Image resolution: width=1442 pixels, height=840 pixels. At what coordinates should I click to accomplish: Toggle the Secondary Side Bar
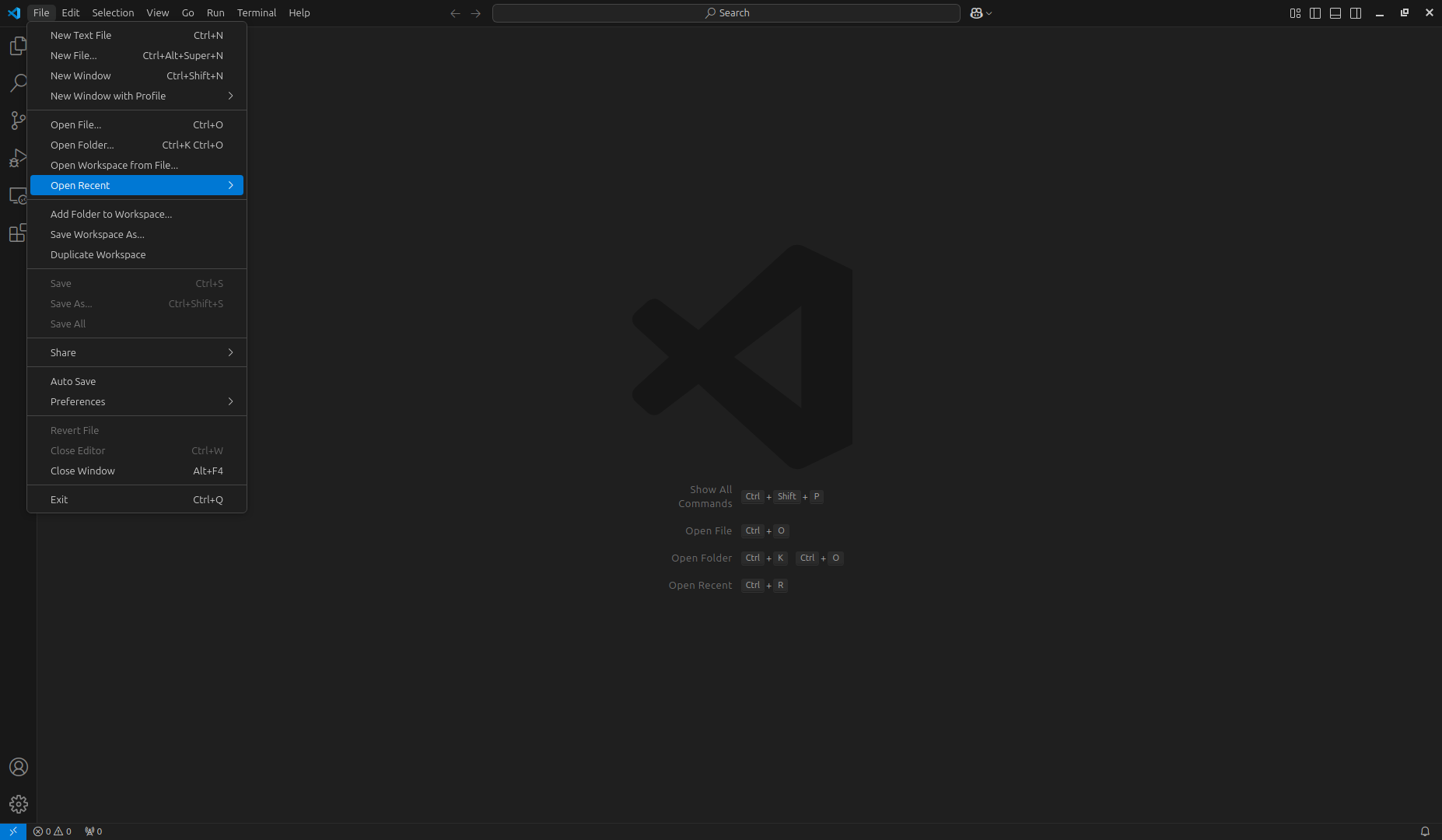pyautogui.click(x=1356, y=13)
